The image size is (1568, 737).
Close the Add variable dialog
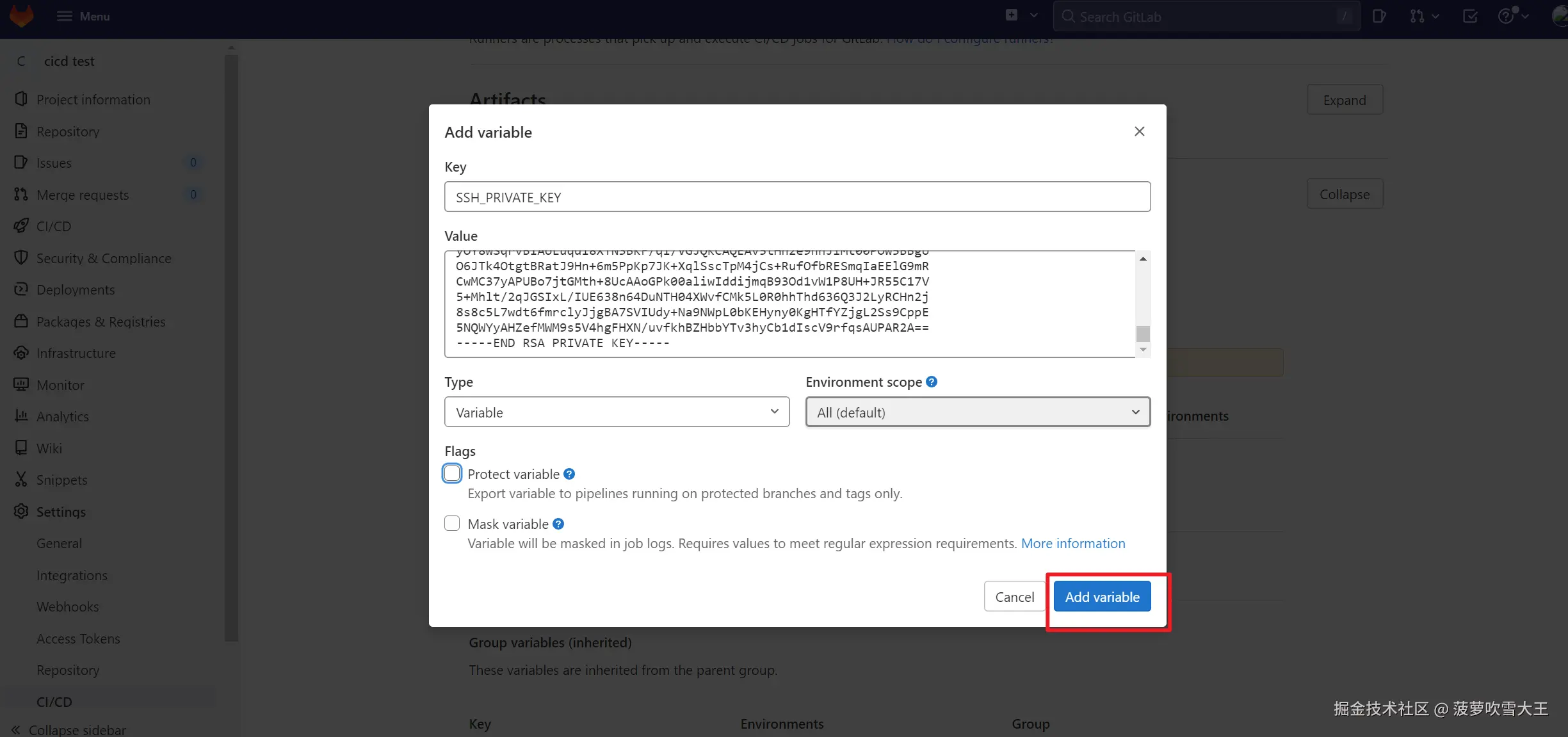(1139, 131)
